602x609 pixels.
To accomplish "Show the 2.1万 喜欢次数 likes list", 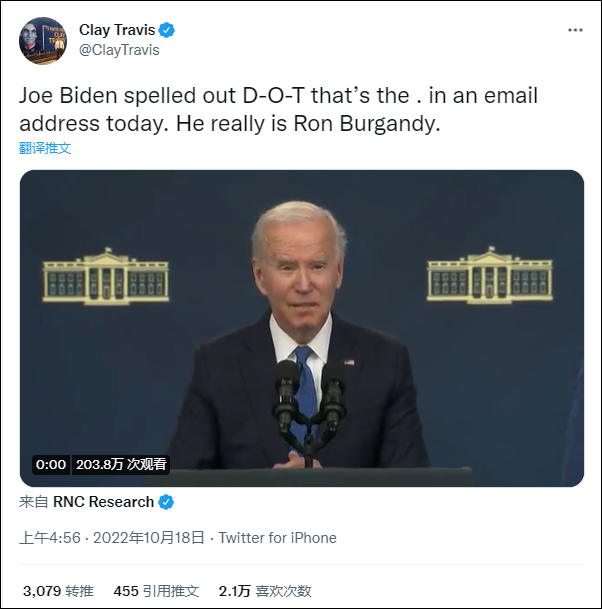I will coord(265,591).
